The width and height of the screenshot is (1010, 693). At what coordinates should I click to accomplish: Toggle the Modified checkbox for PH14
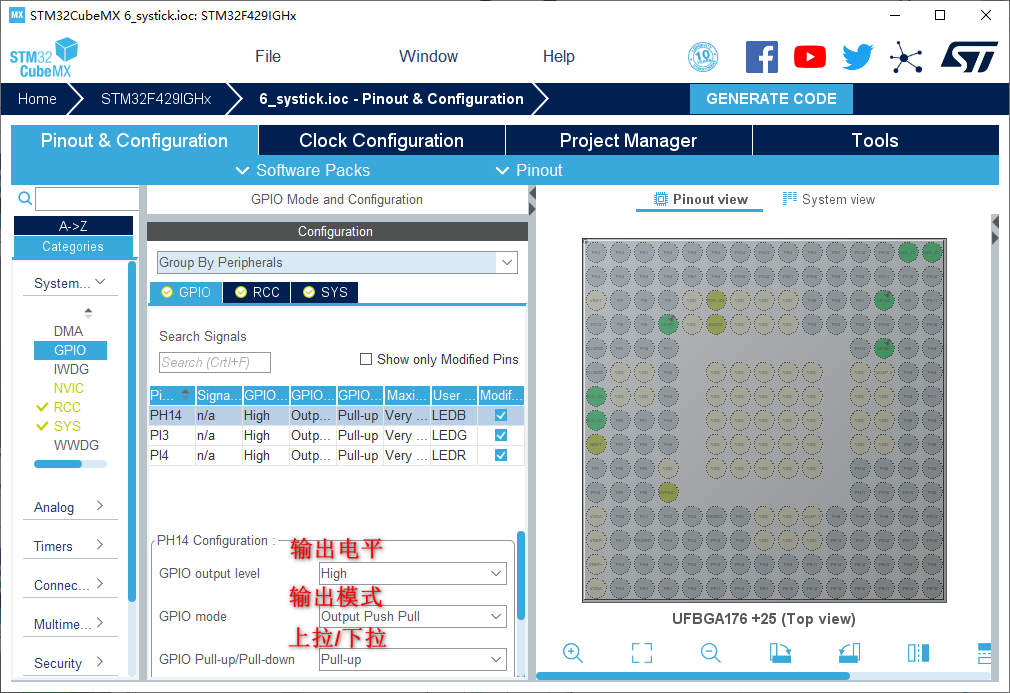click(501, 415)
